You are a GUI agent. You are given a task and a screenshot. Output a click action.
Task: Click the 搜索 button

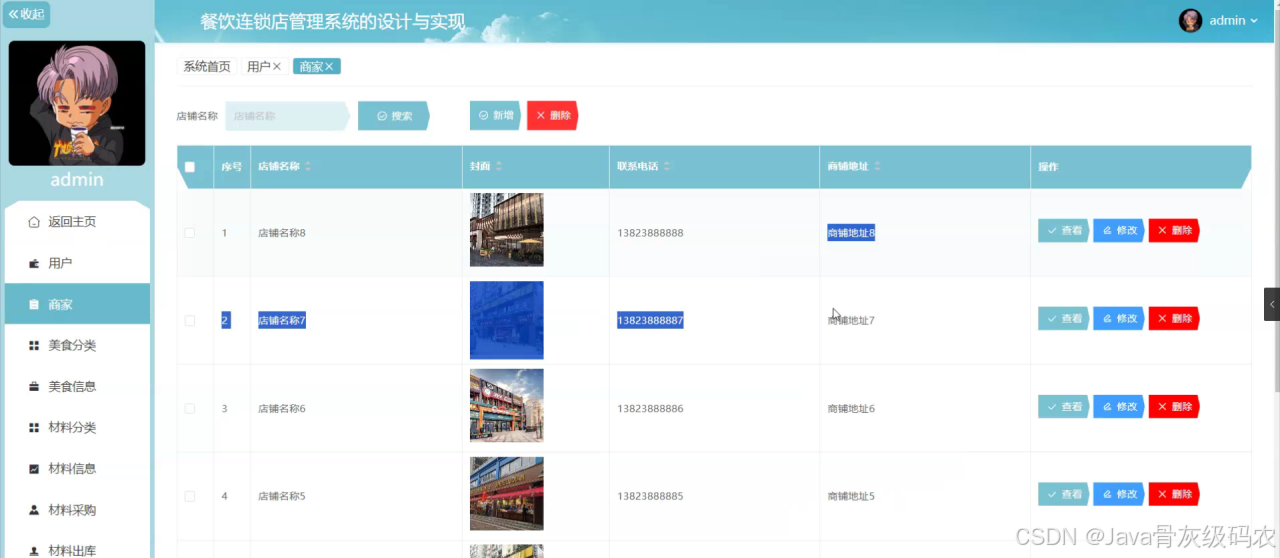(394, 116)
